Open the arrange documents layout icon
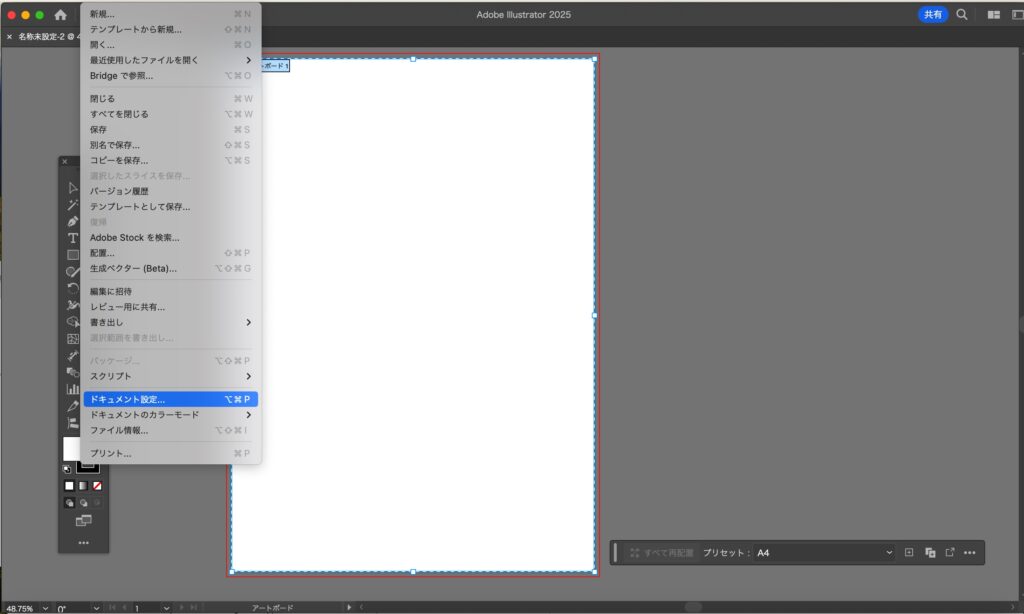The image size is (1024, 614). point(994,14)
